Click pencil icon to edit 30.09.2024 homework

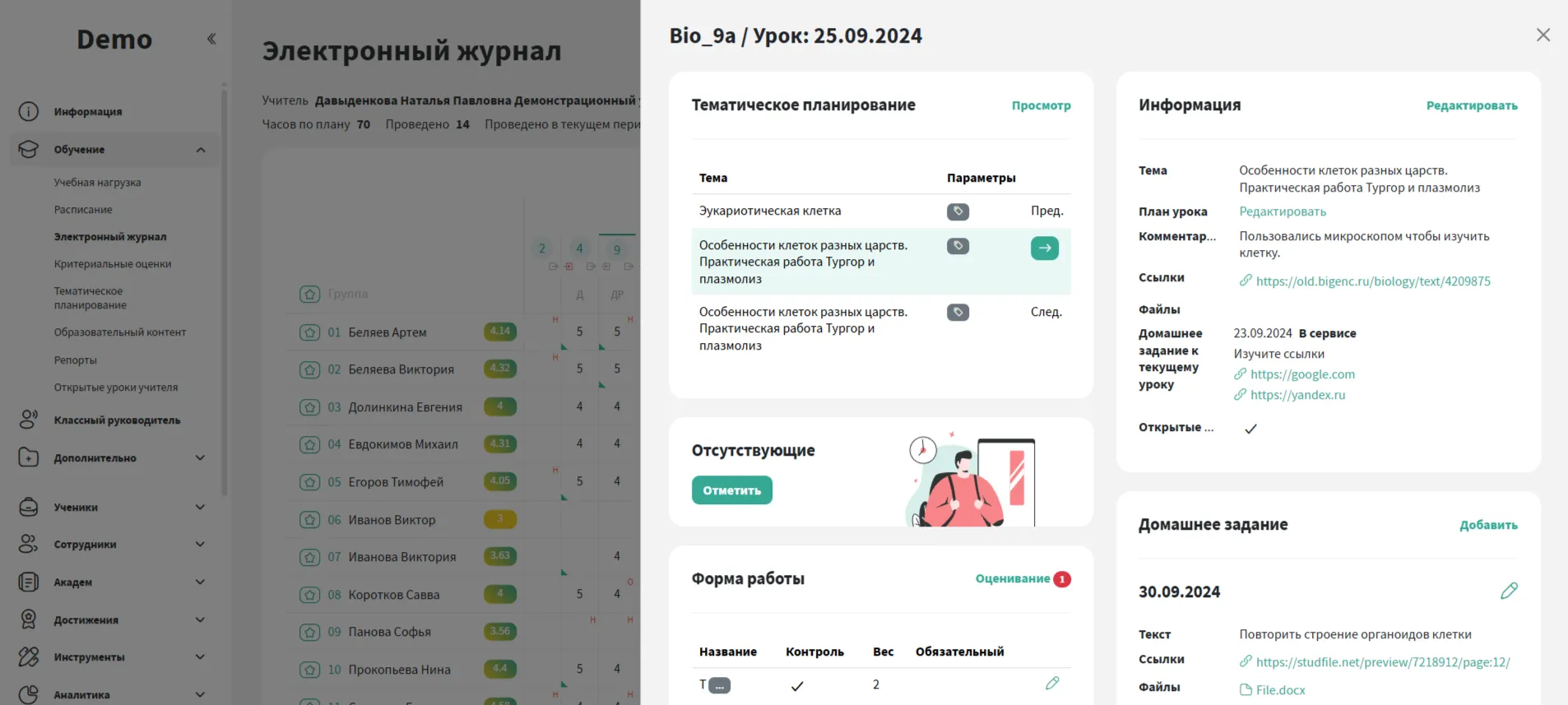tap(1508, 591)
